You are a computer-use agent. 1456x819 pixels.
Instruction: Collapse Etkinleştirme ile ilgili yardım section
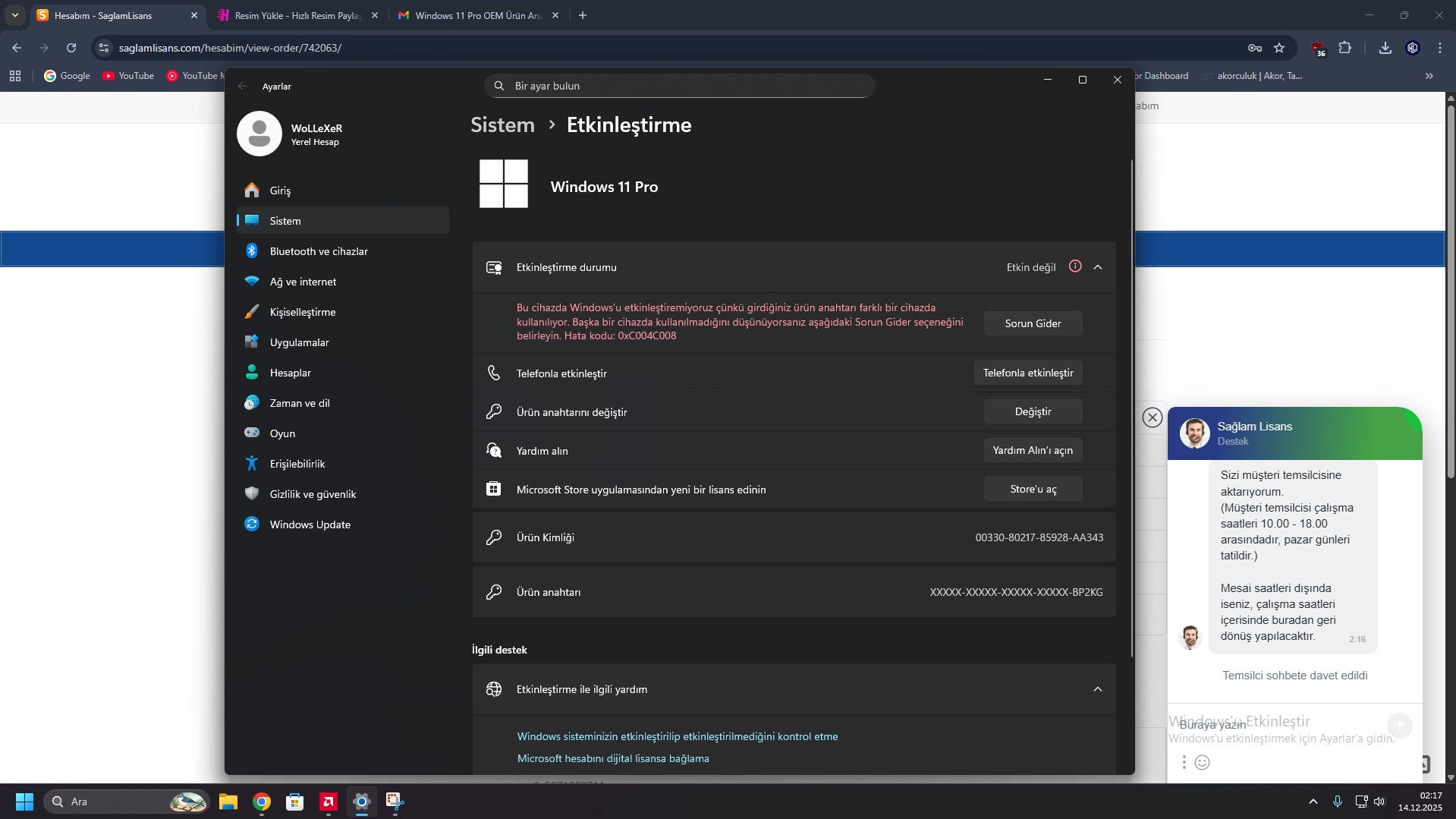1098,689
